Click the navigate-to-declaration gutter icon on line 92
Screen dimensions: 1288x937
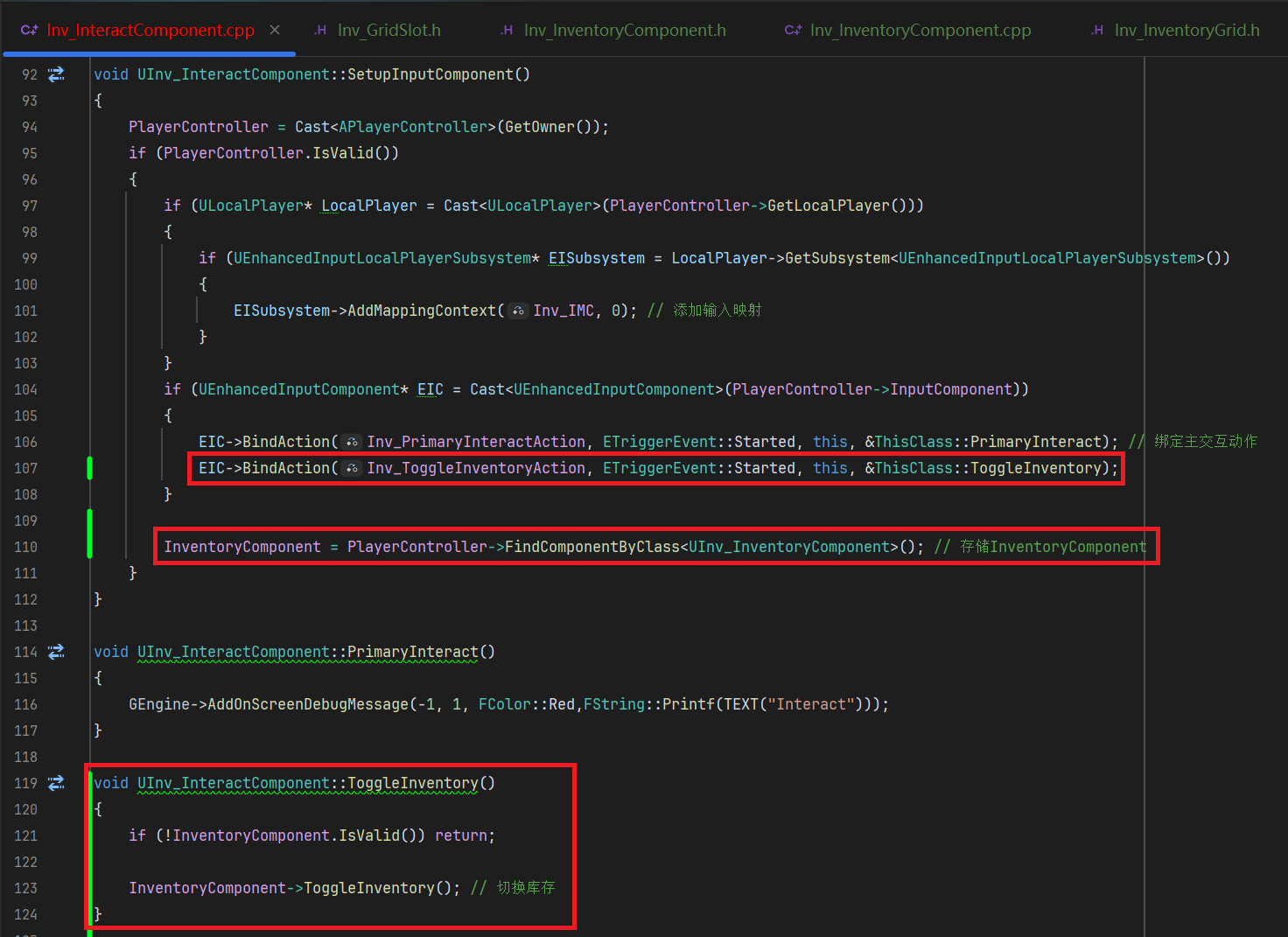tap(56, 74)
